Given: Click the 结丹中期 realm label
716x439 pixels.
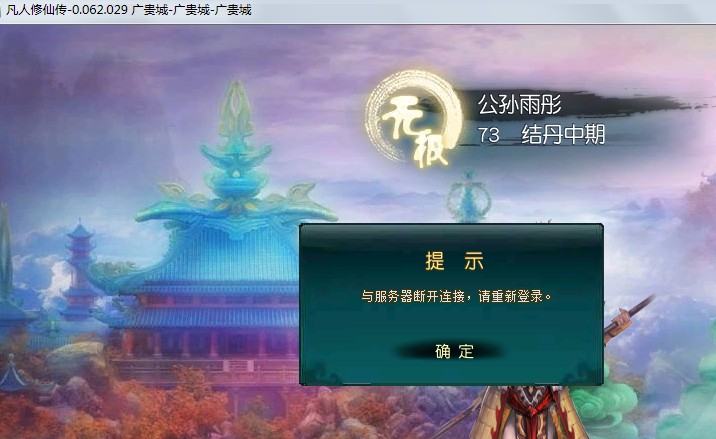Looking at the screenshot, I should [x=563, y=135].
